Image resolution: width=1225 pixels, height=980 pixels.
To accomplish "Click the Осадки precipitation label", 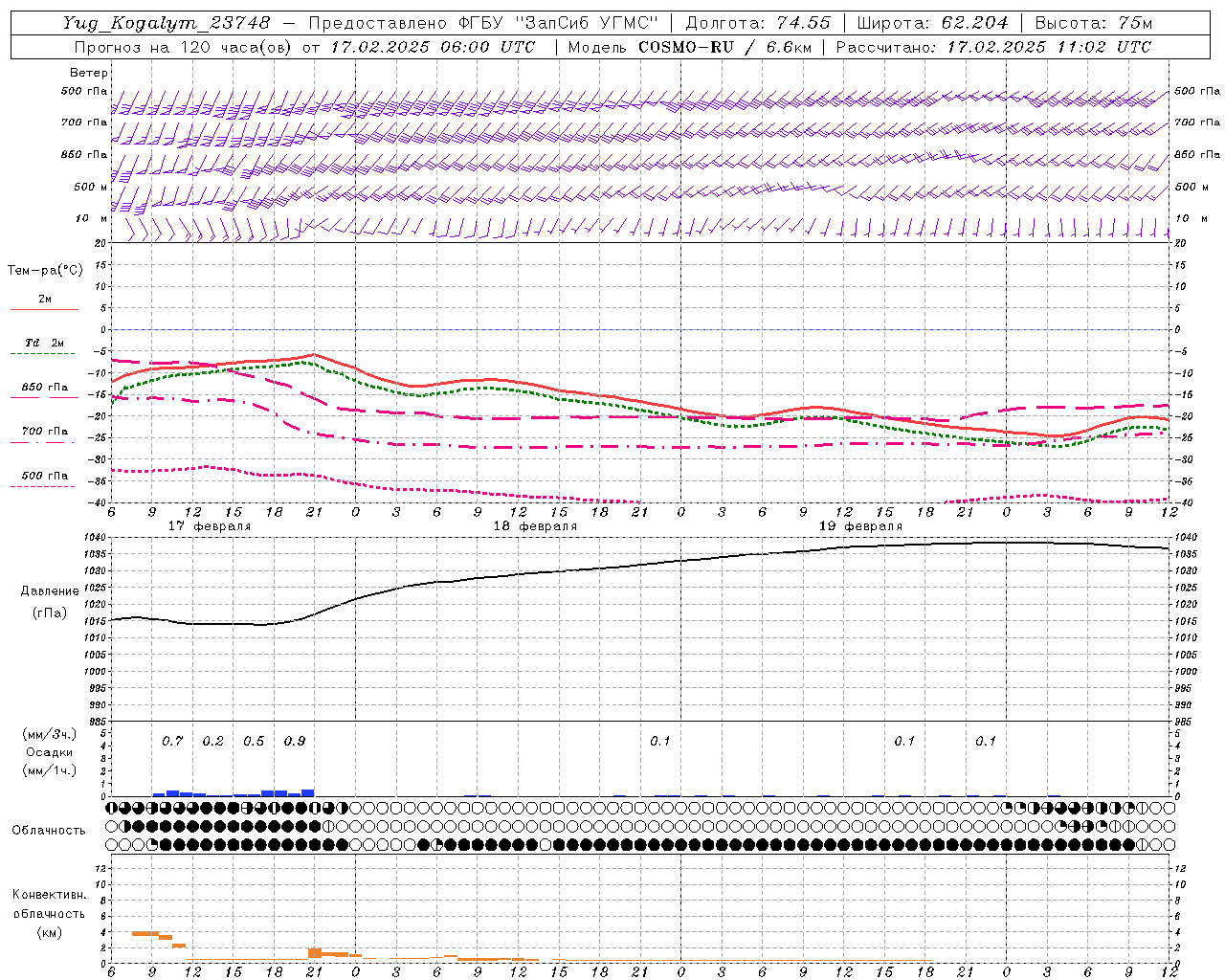I will tap(49, 752).
